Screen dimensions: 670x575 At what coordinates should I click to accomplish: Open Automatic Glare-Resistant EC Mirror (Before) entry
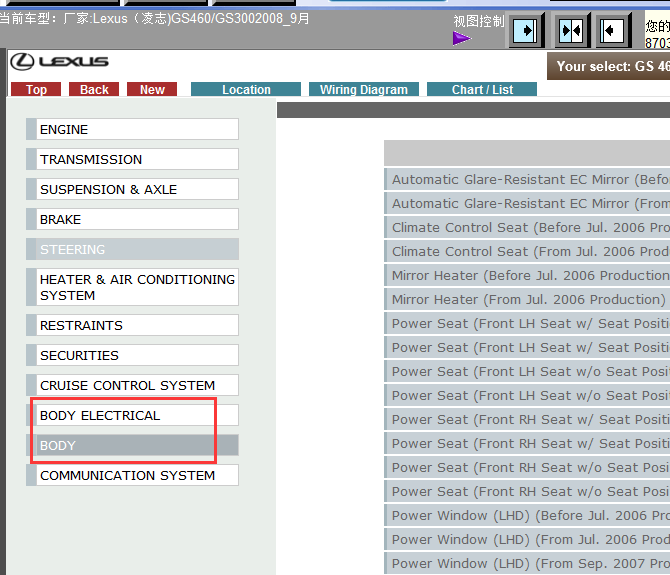[527, 179]
